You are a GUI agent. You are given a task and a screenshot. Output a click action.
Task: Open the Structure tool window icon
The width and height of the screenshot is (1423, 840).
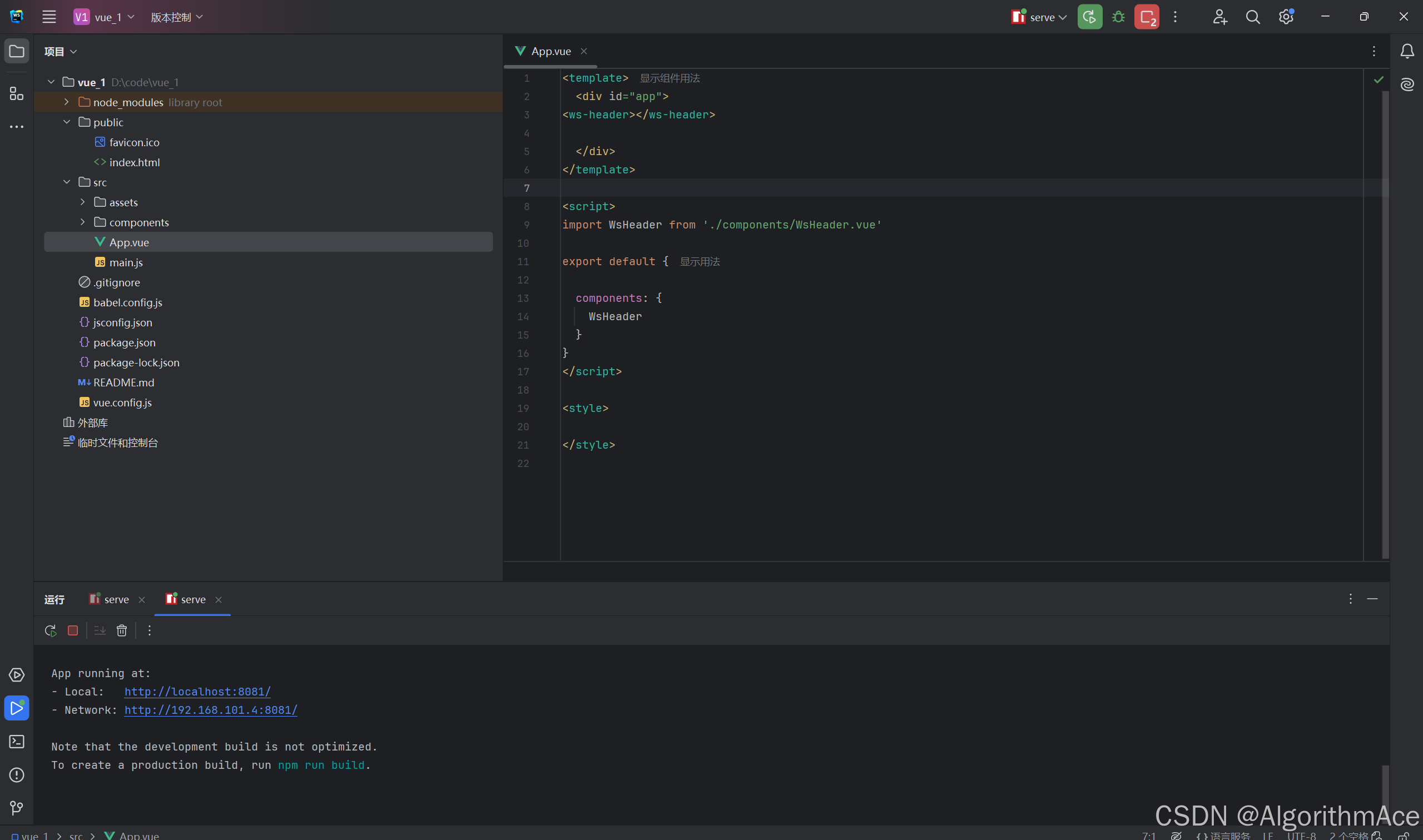[x=17, y=93]
